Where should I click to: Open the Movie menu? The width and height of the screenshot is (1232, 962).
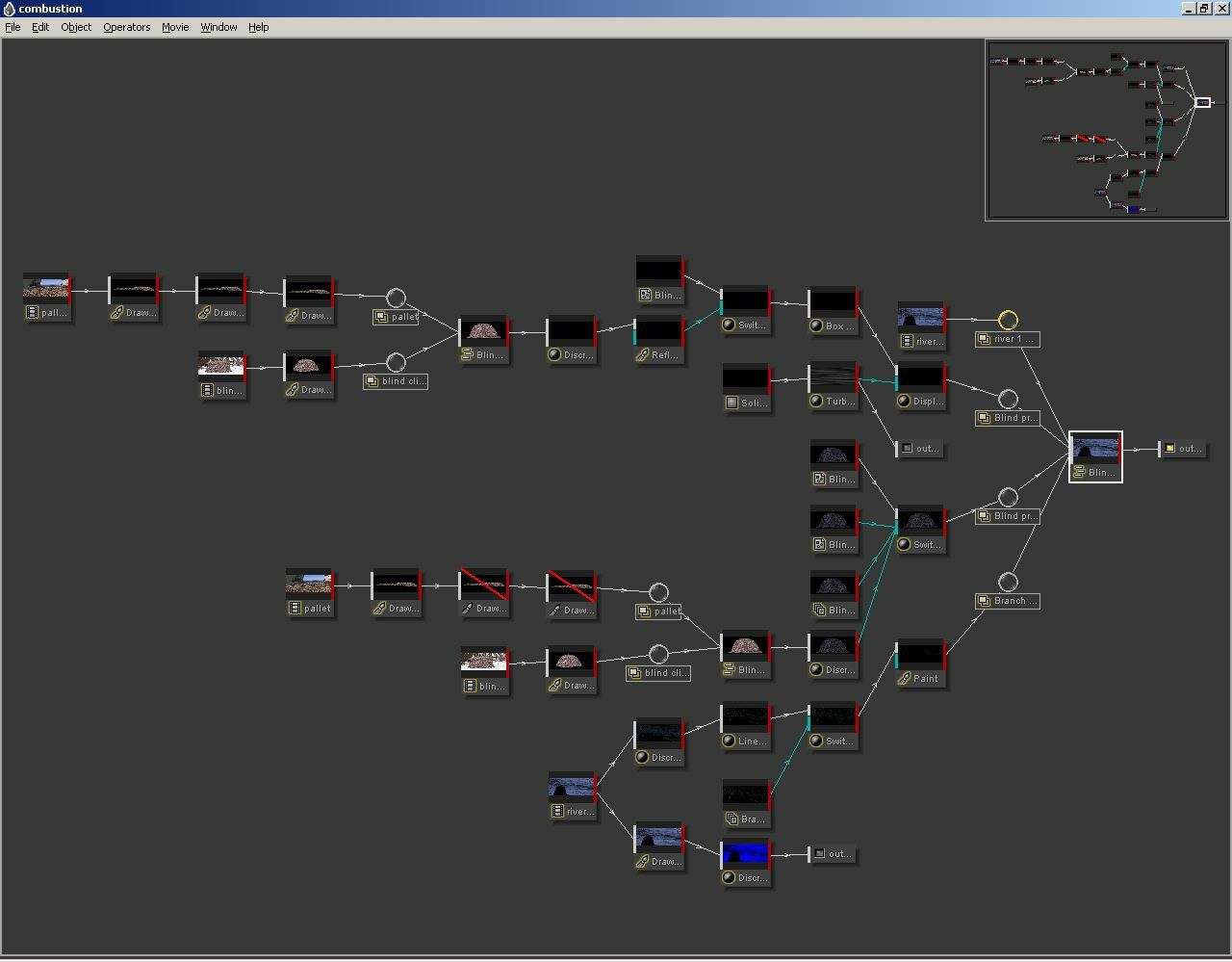[174, 27]
